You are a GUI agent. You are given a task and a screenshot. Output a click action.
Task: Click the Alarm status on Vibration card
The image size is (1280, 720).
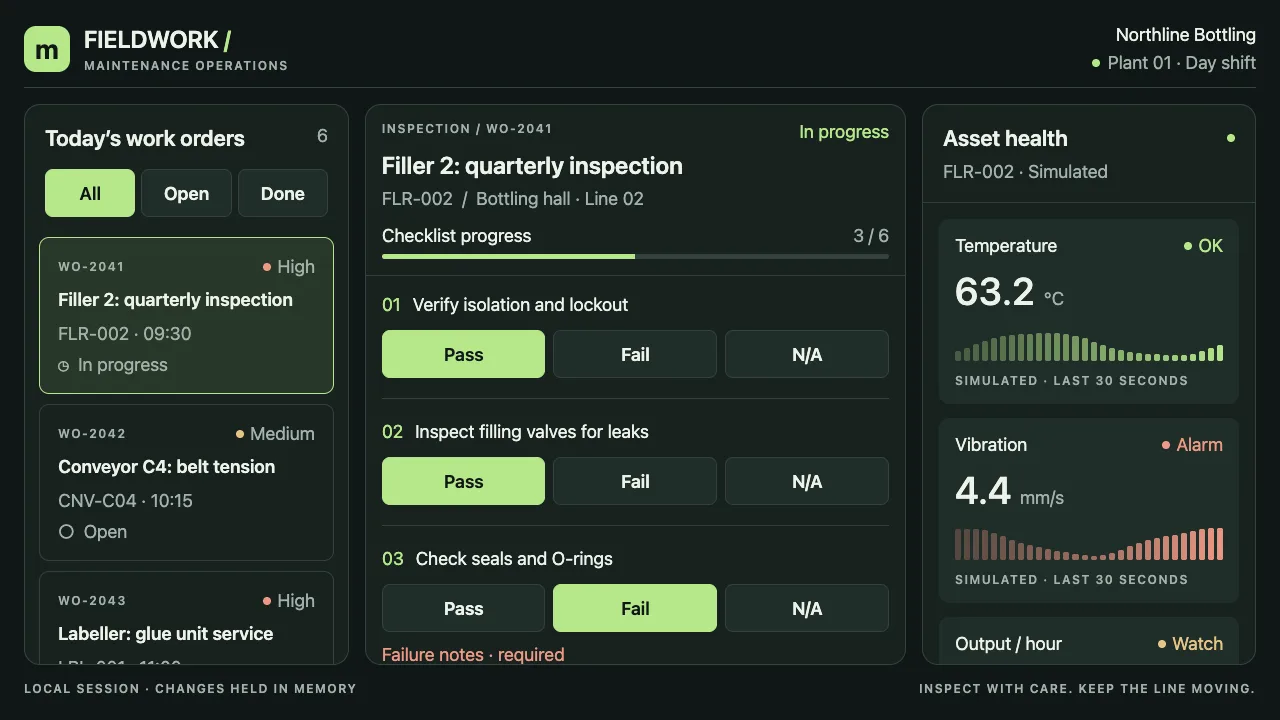1192,445
